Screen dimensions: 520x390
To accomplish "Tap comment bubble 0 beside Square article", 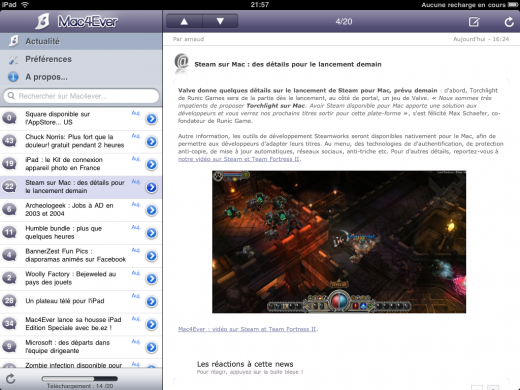I will (9, 118).
